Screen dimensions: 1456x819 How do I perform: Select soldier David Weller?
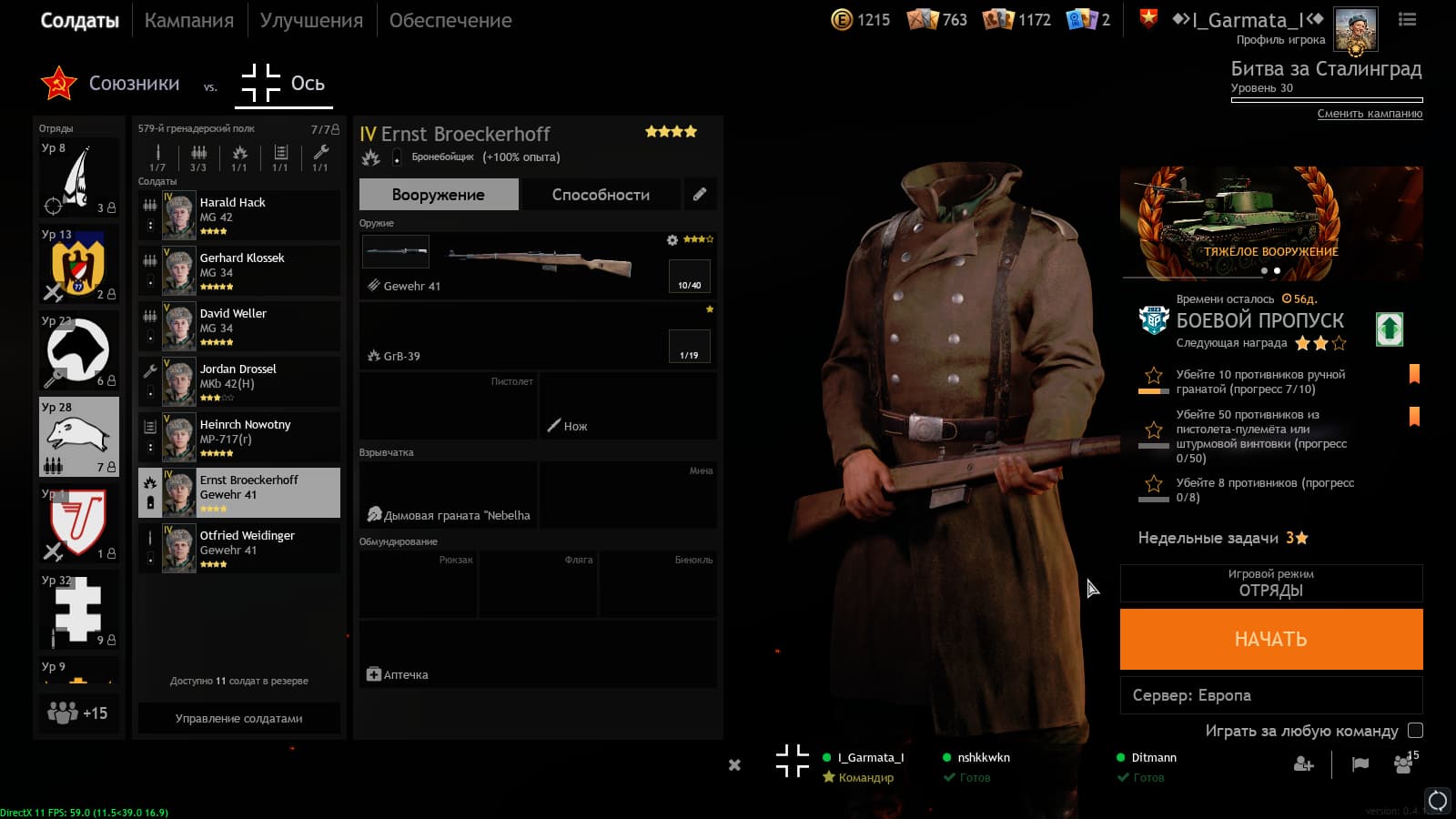click(x=239, y=327)
